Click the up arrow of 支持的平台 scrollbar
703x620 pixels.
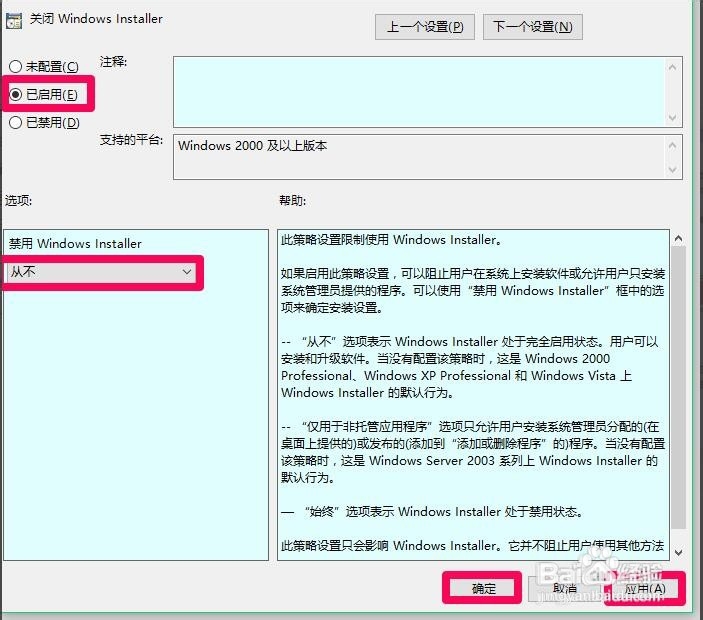[672, 145]
